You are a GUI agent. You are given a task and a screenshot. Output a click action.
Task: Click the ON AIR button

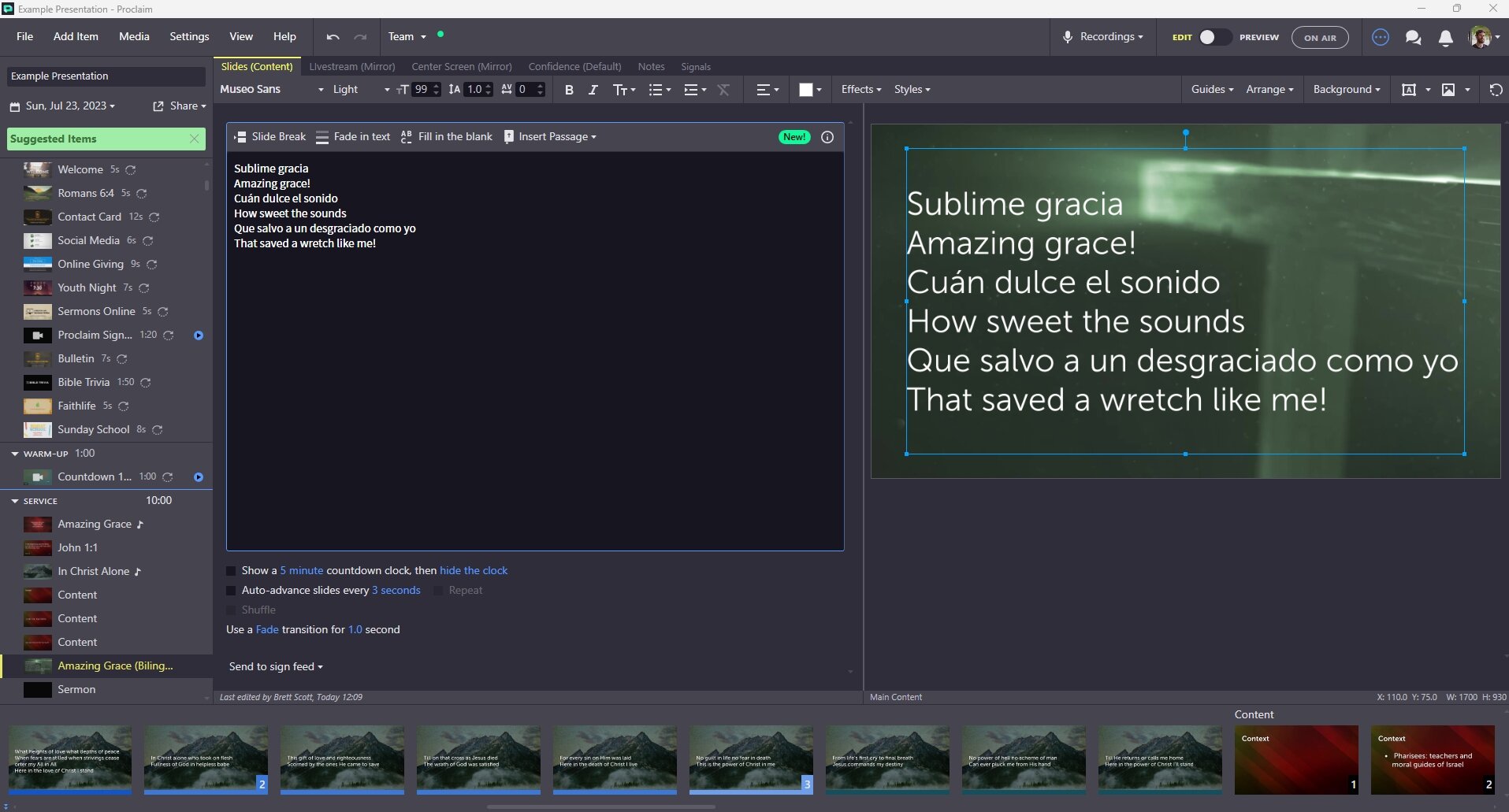tap(1319, 38)
